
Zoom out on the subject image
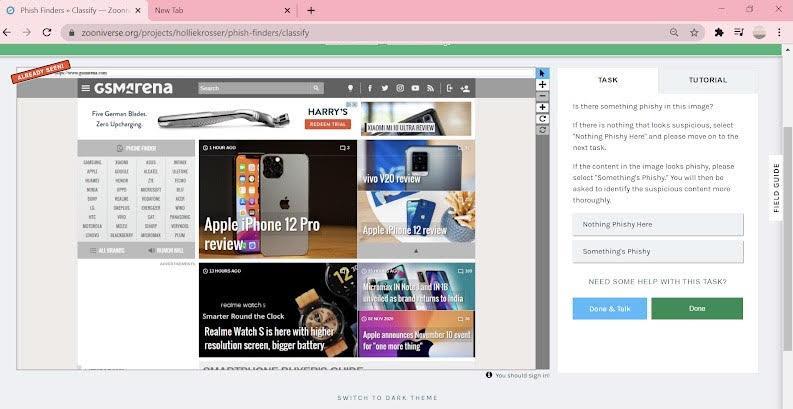[x=542, y=96]
